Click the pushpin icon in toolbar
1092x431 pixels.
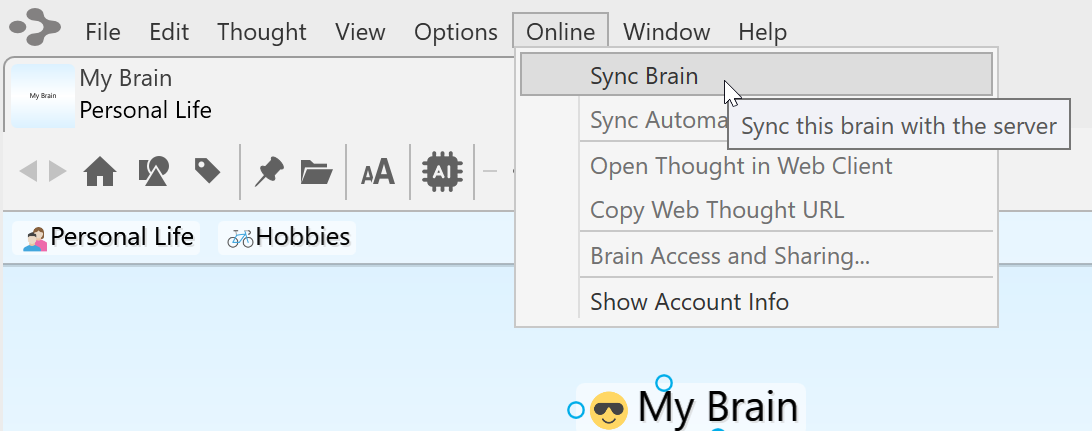(267, 172)
